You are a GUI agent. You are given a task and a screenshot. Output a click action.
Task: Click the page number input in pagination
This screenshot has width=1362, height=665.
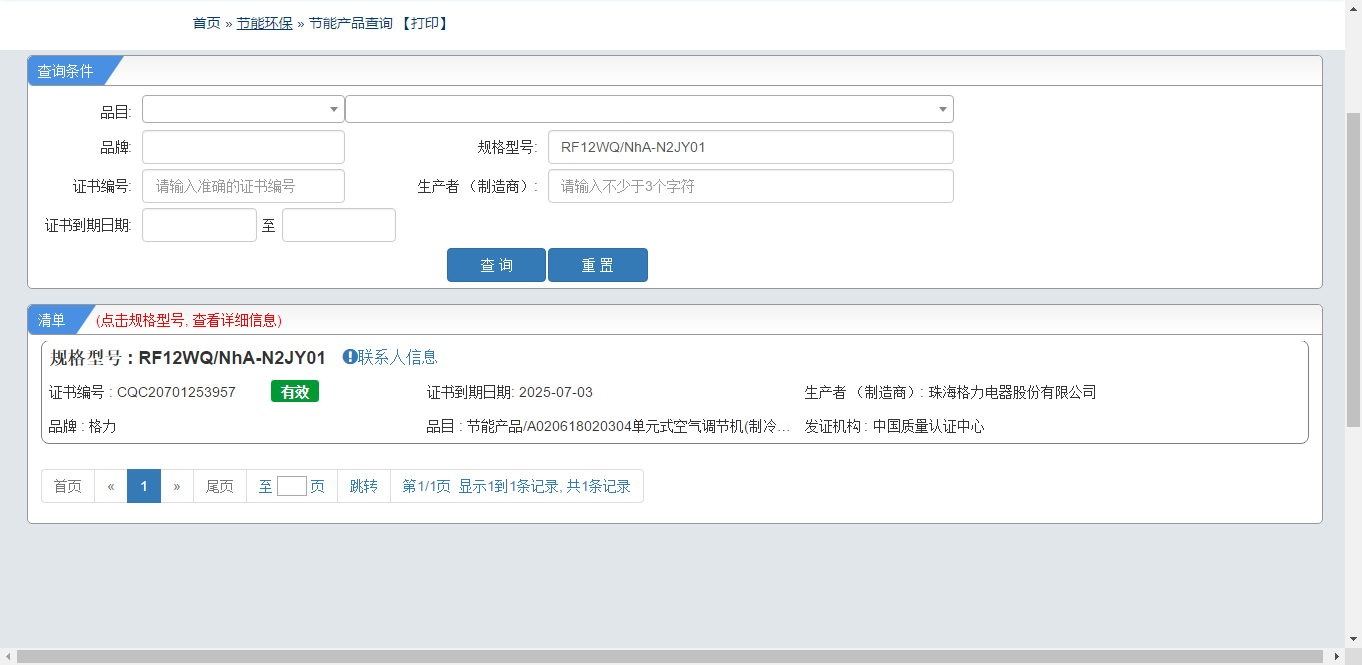click(292, 486)
